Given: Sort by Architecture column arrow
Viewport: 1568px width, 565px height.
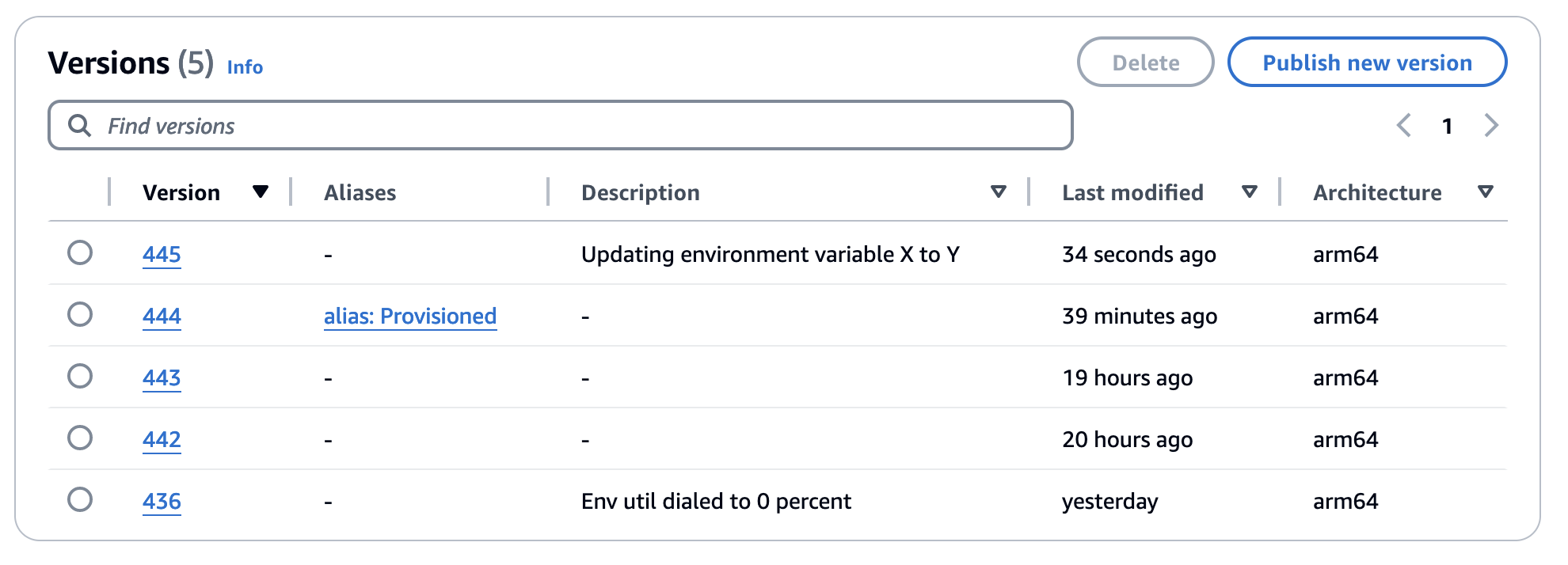Looking at the screenshot, I should [x=1485, y=191].
